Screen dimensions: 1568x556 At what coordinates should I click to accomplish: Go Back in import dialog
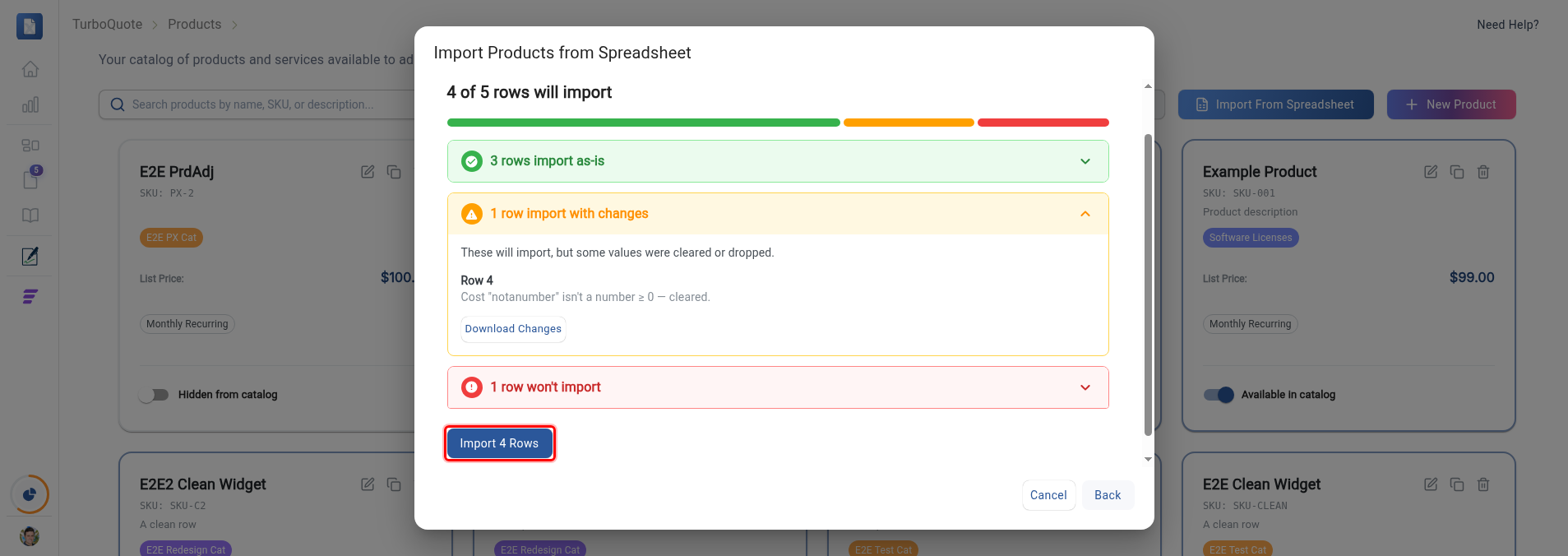(1108, 495)
